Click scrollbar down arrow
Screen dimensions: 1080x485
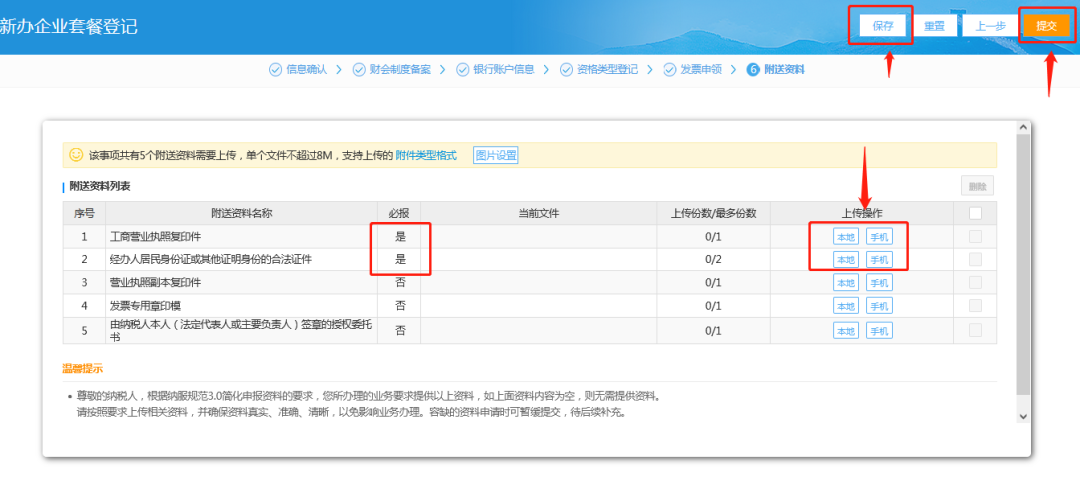click(x=1023, y=416)
